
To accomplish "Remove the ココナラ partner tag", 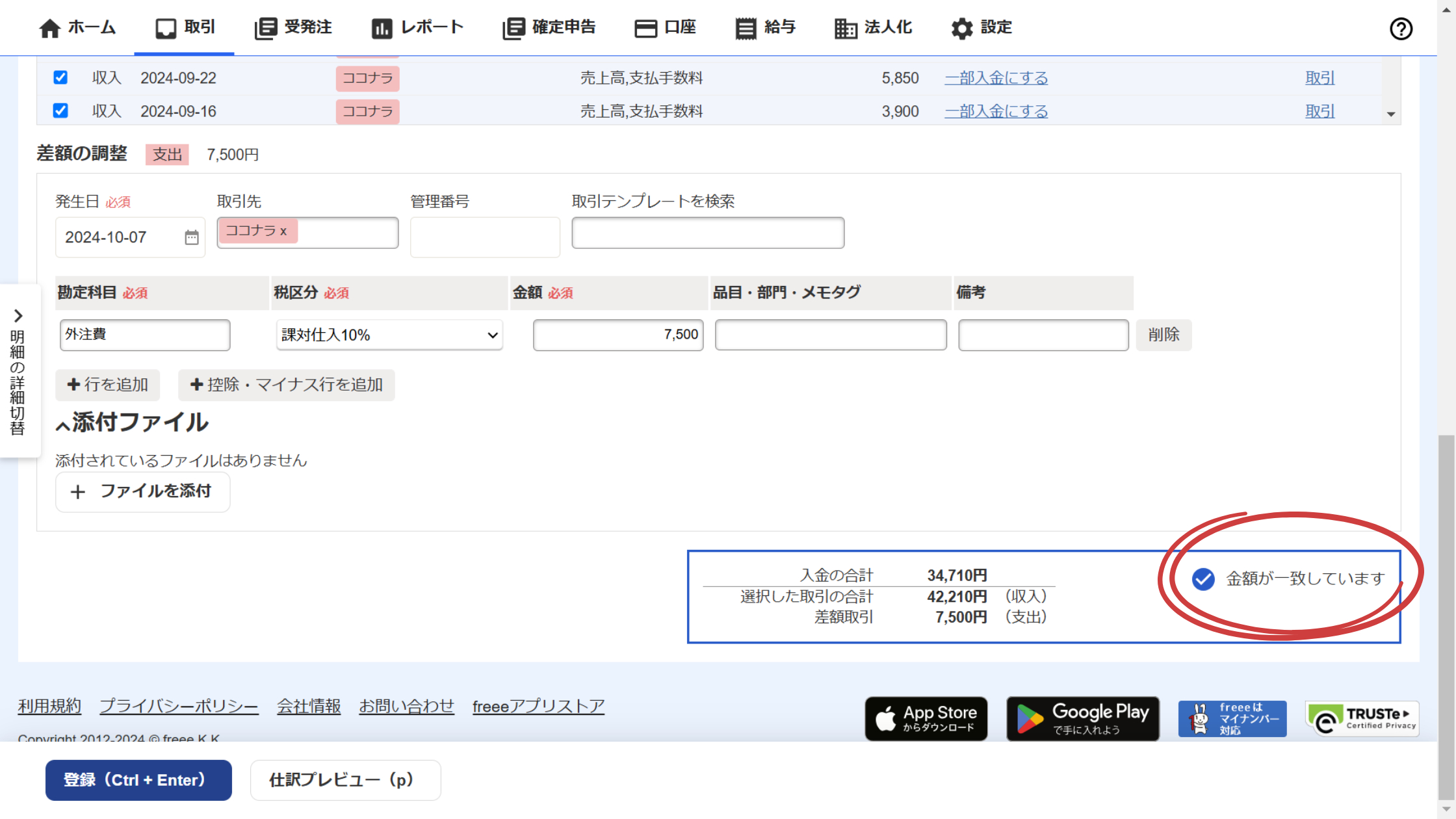I will coord(284,231).
